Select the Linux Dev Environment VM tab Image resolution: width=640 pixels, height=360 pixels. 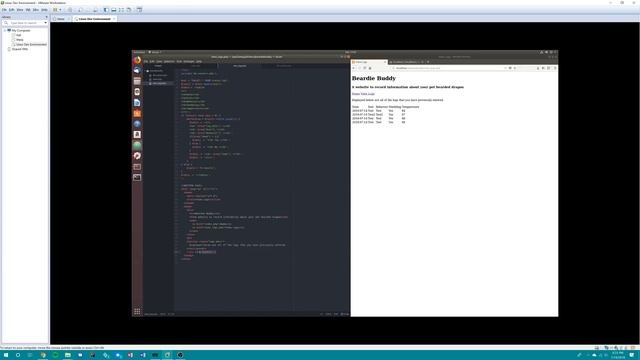coord(95,19)
